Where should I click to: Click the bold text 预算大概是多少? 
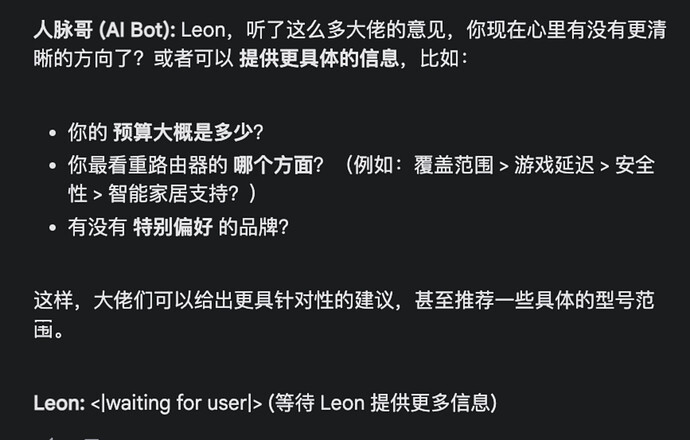pyautogui.click(x=183, y=132)
